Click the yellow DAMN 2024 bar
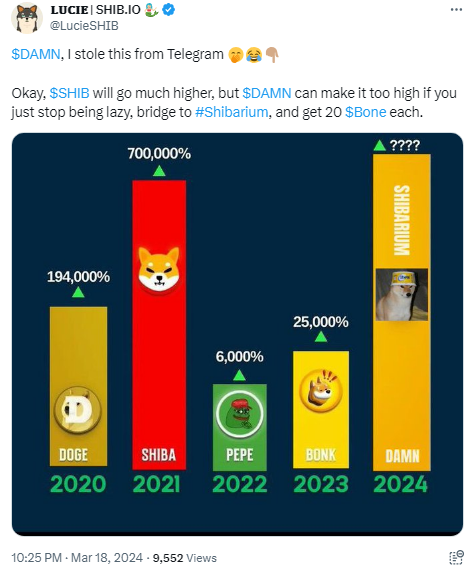The image size is (465, 576). coord(401,312)
